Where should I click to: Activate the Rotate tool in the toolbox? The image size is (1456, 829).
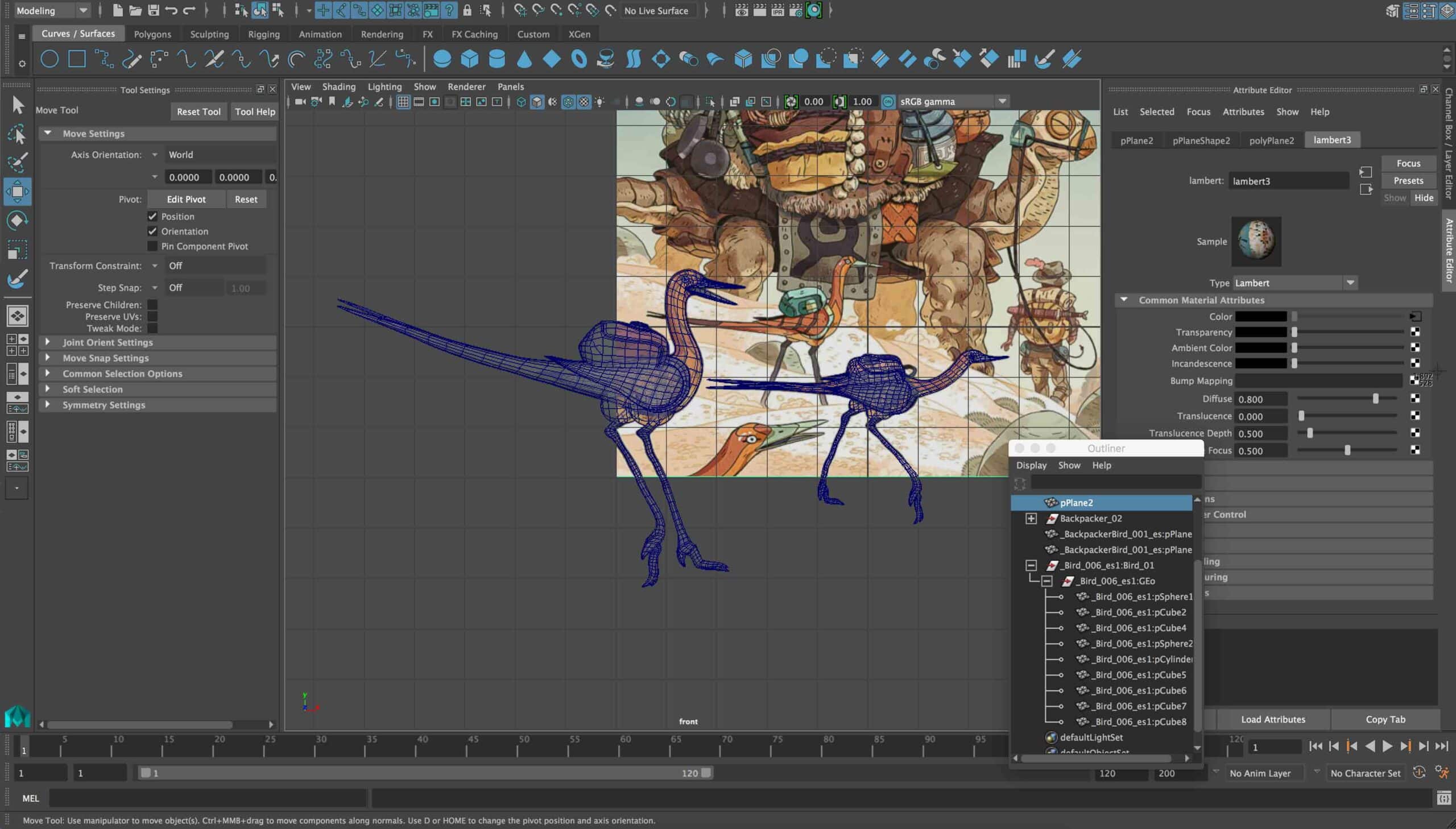point(17,221)
